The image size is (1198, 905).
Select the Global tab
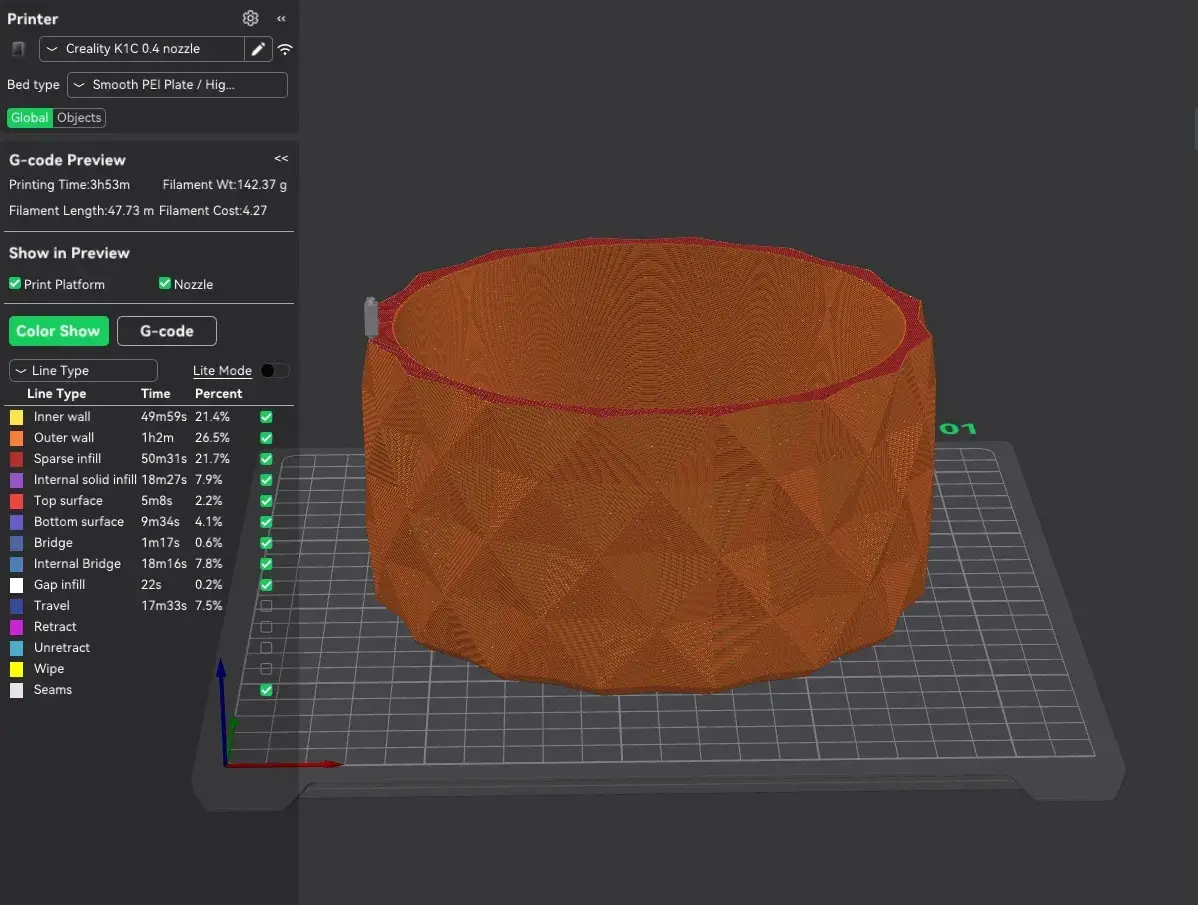(29, 118)
